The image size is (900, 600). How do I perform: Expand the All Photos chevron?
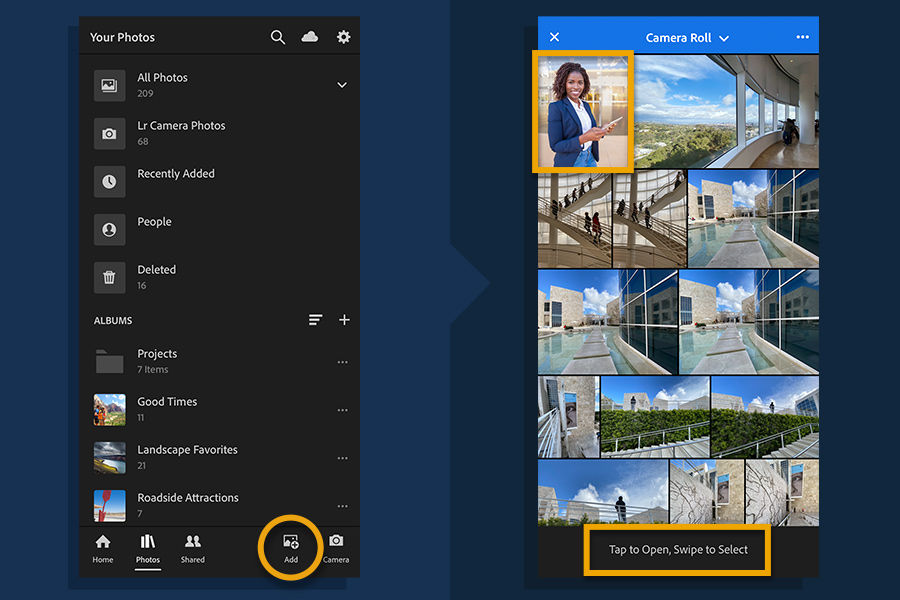tap(342, 85)
